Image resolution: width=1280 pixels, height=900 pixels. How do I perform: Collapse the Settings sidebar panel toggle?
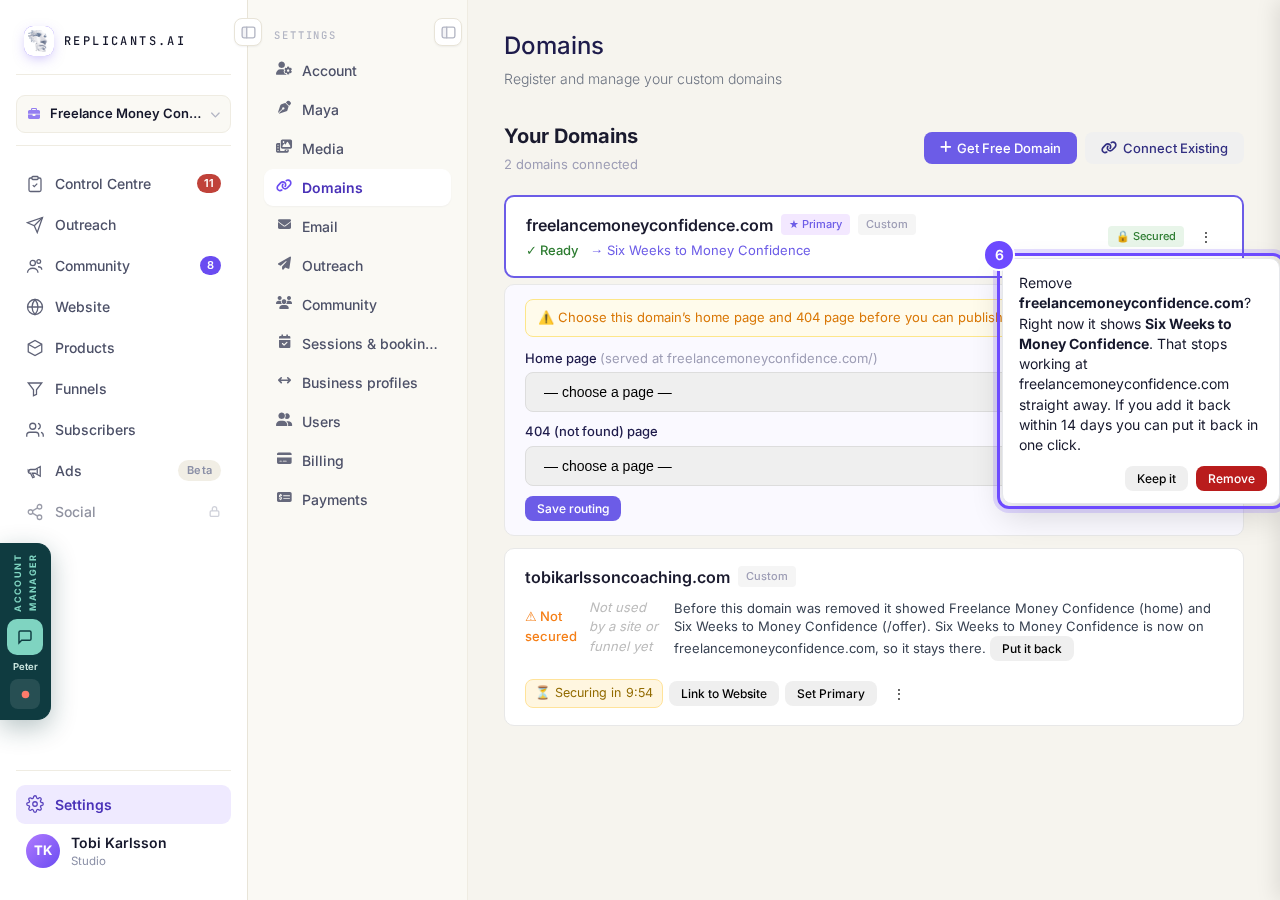448,32
